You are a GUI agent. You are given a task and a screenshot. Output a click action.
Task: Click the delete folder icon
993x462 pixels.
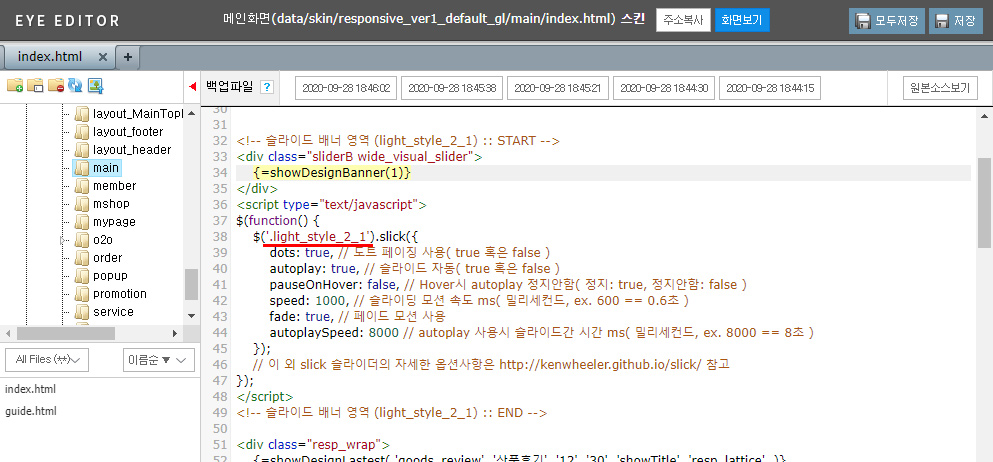tap(56, 85)
